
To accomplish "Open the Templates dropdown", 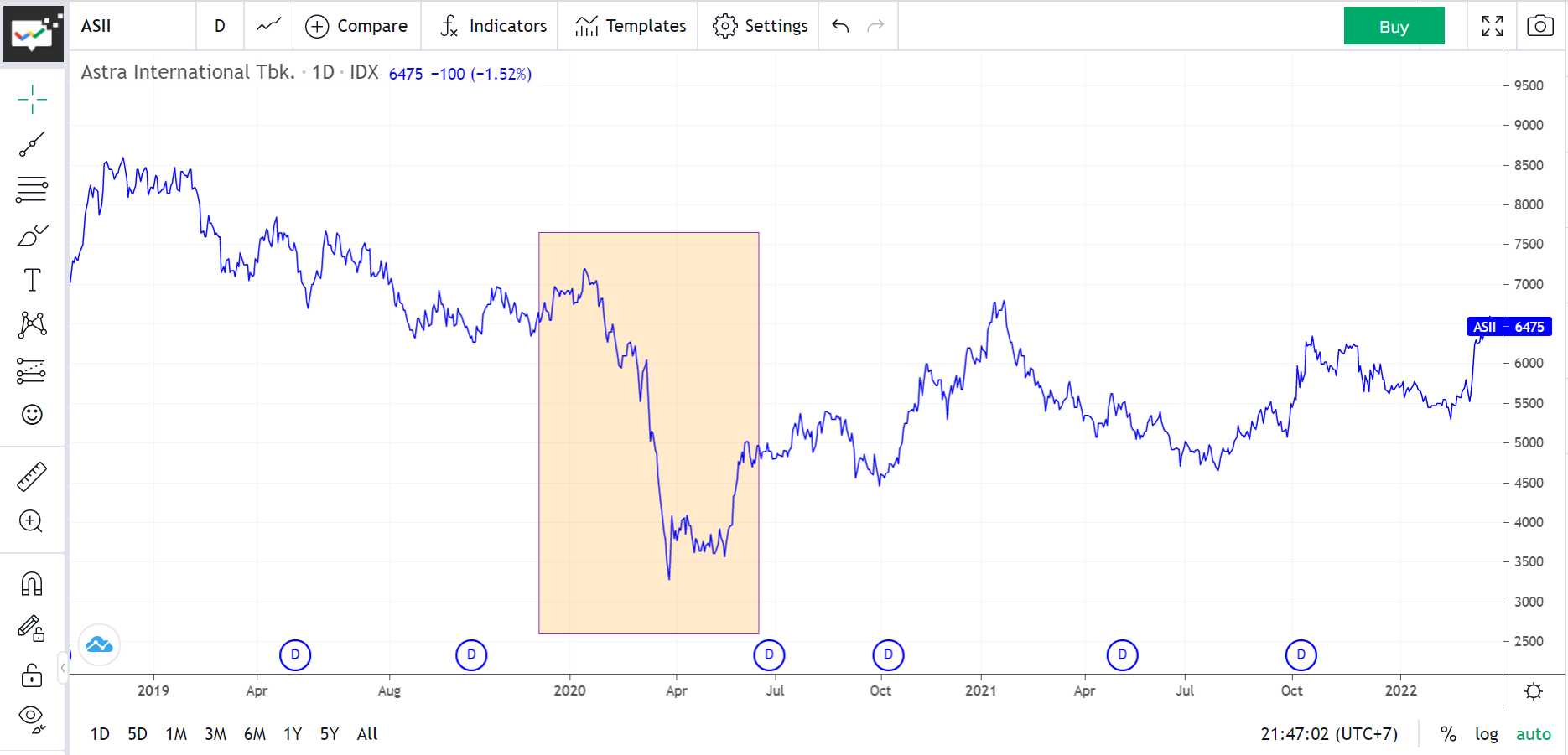I will click(631, 26).
